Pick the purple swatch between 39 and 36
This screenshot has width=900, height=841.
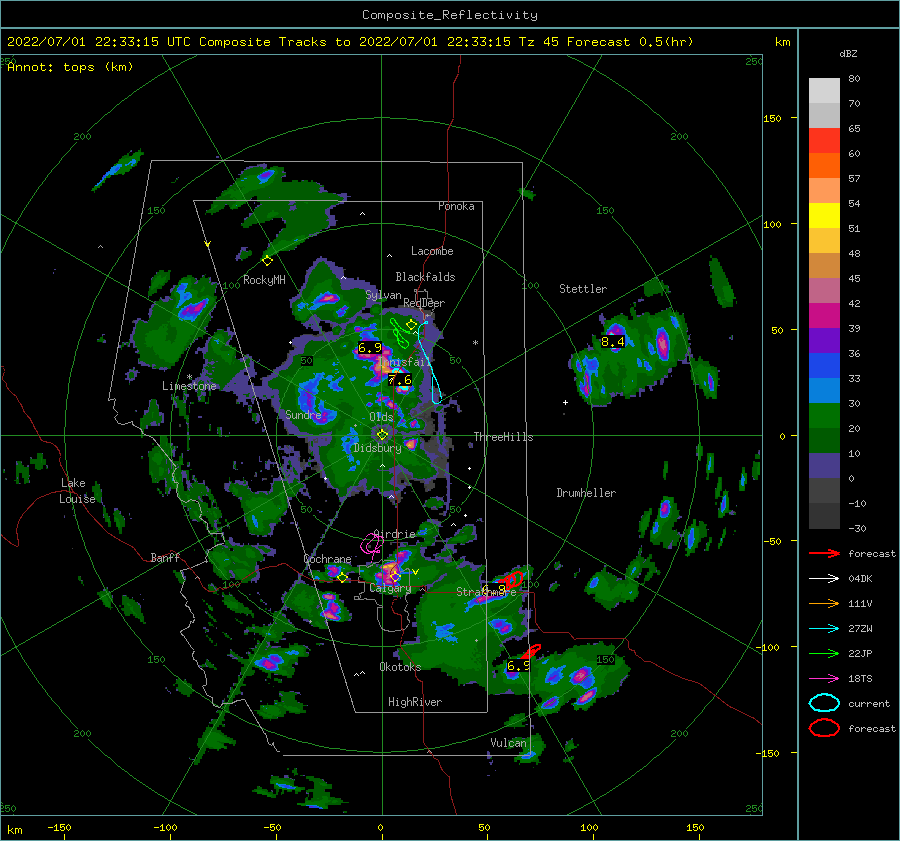(824, 340)
